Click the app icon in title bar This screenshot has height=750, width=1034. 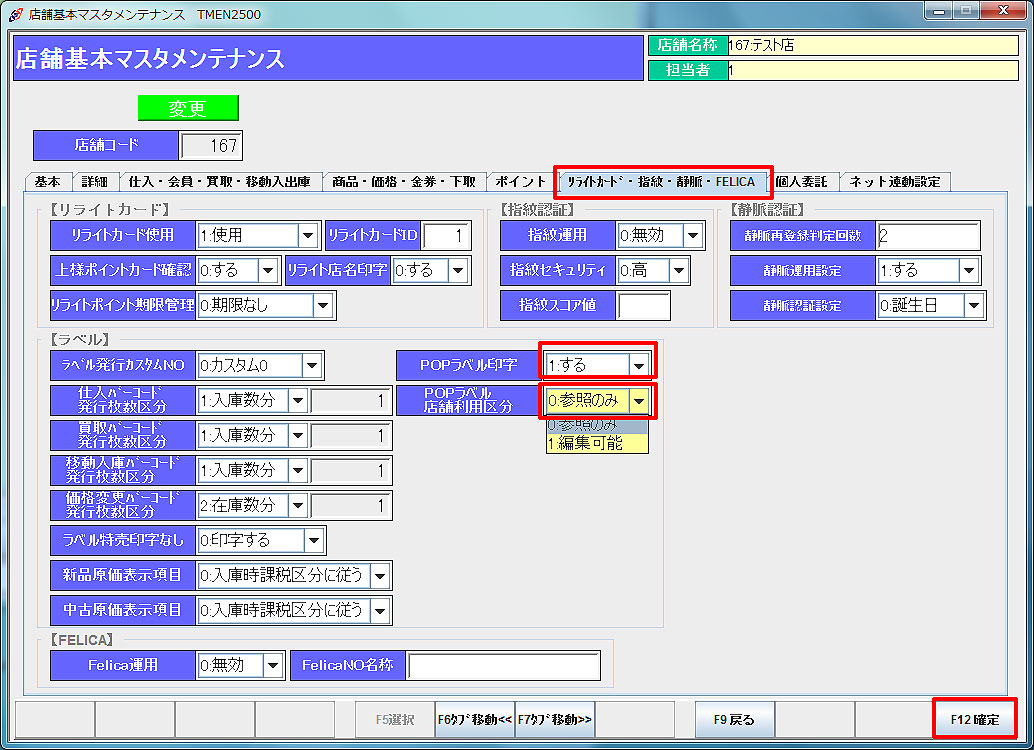16,13
